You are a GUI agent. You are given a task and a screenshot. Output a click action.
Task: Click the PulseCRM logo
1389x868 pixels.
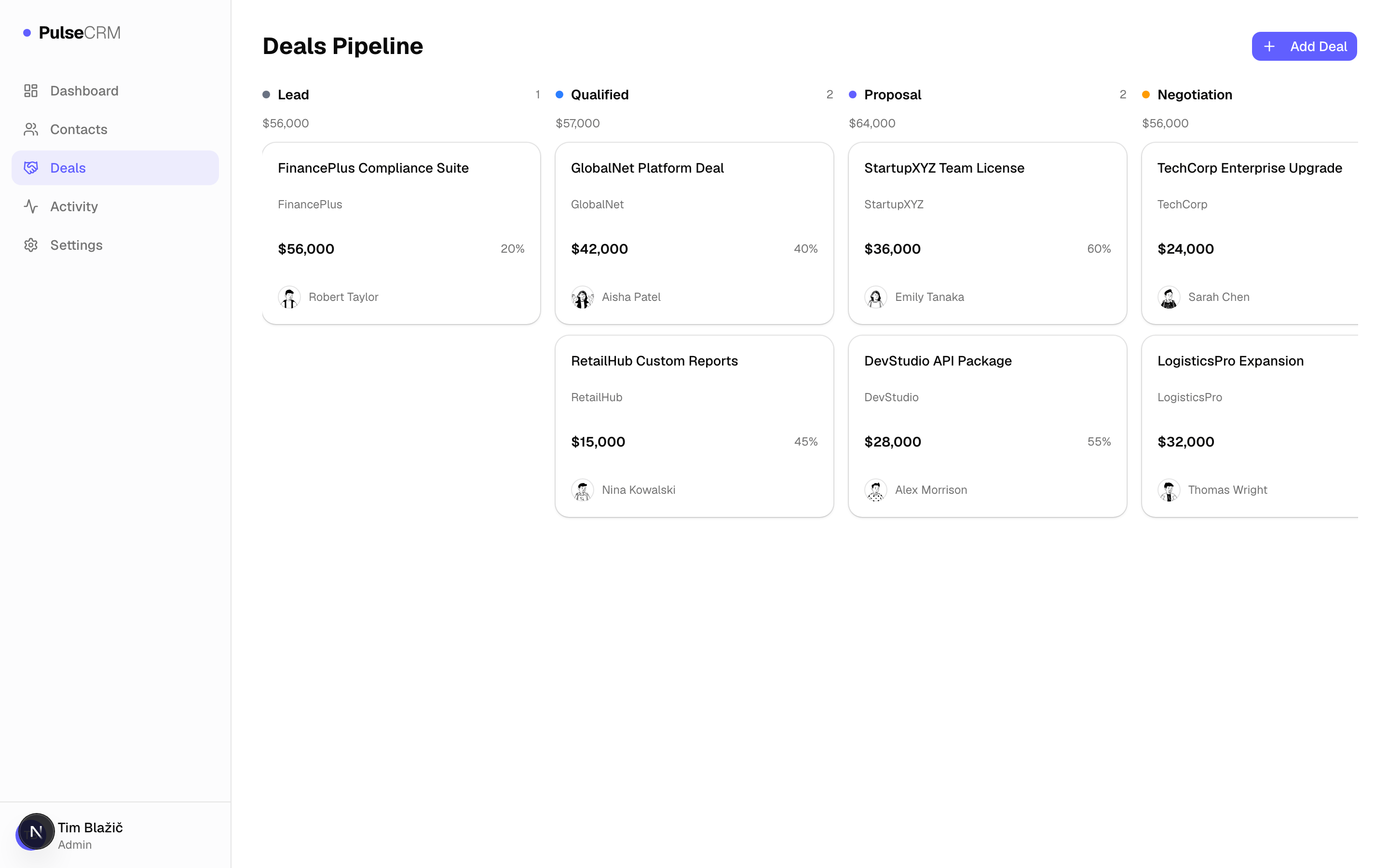(x=72, y=33)
